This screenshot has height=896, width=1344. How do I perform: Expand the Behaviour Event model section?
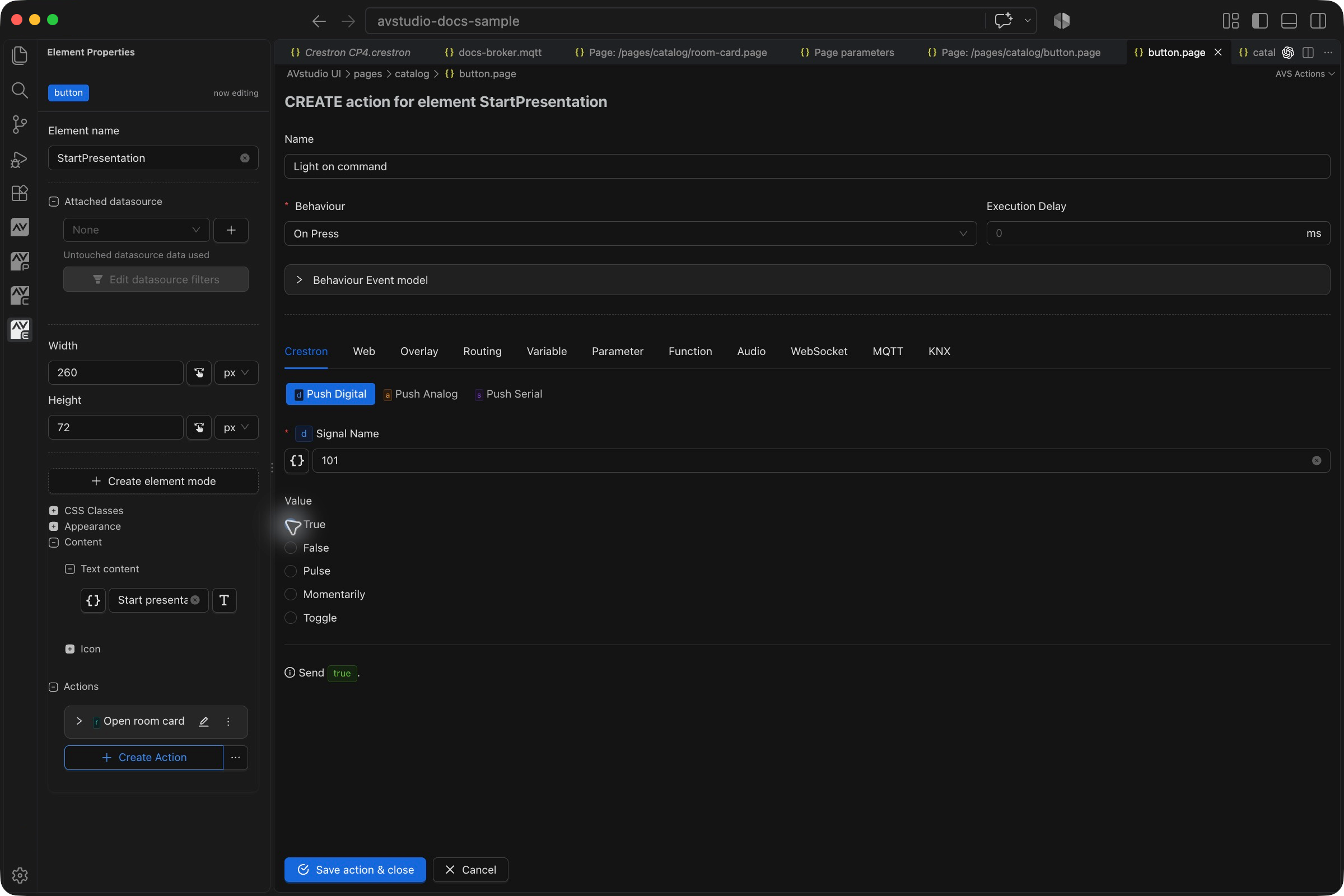(x=807, y=280)
